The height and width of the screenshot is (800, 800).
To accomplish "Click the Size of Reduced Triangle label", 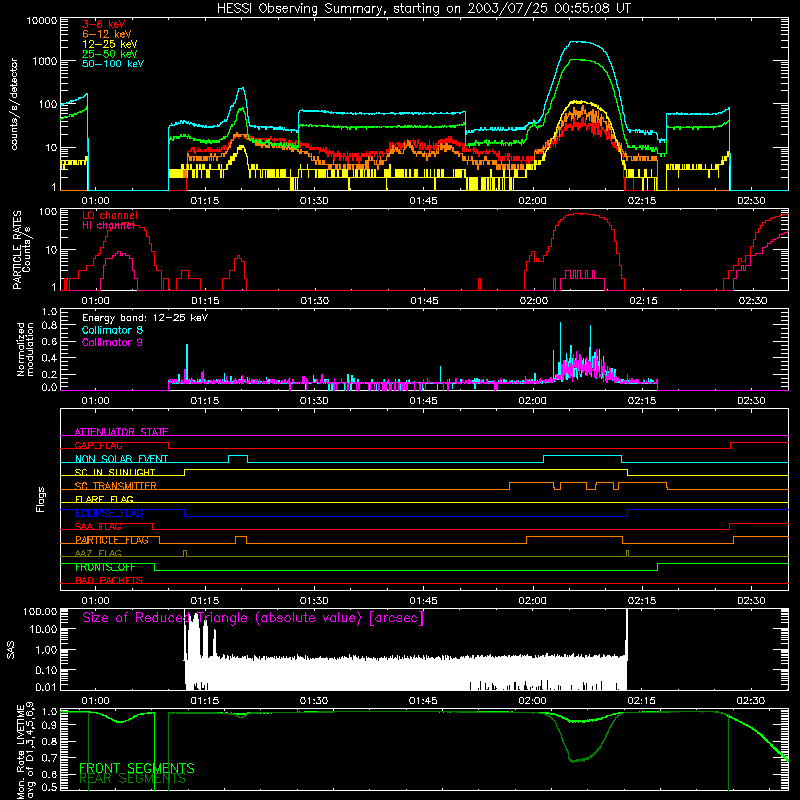I will click(x=253, y=618).
